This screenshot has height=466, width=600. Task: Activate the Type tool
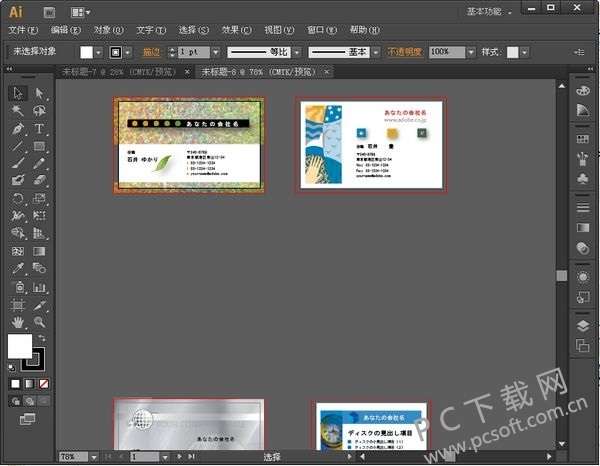(39, 129)
